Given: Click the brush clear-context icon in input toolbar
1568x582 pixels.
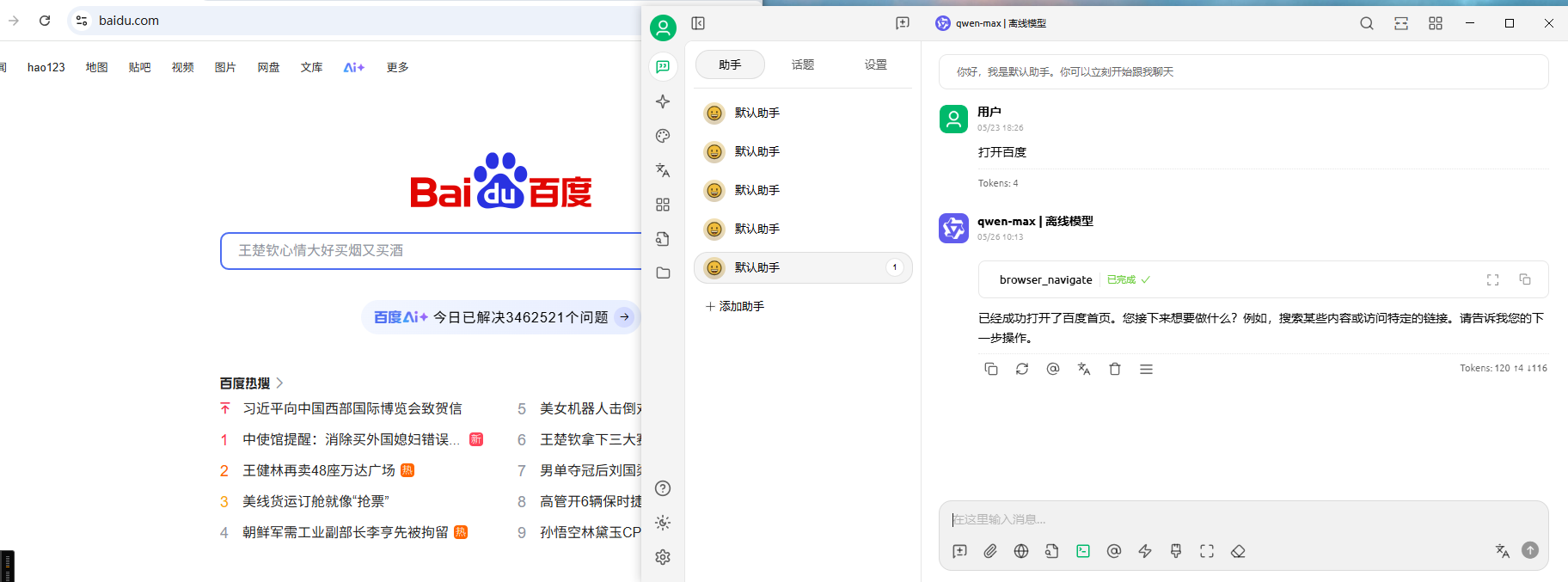Looking at the screenshot, I should pyautogui.click(x=1176, y=551).
